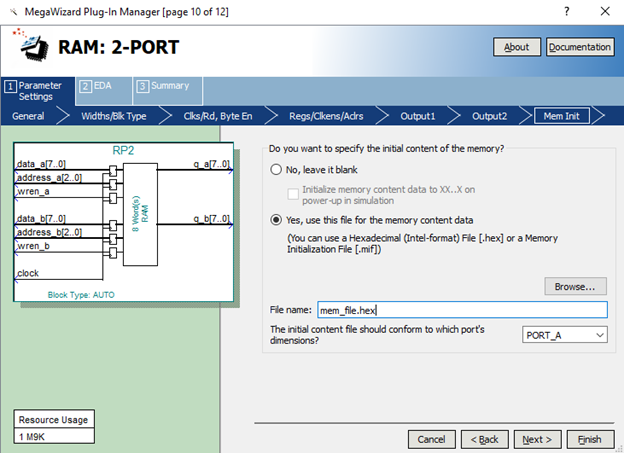Click the File name text field
The image size is (624, 453).
(x=461, y=311)
